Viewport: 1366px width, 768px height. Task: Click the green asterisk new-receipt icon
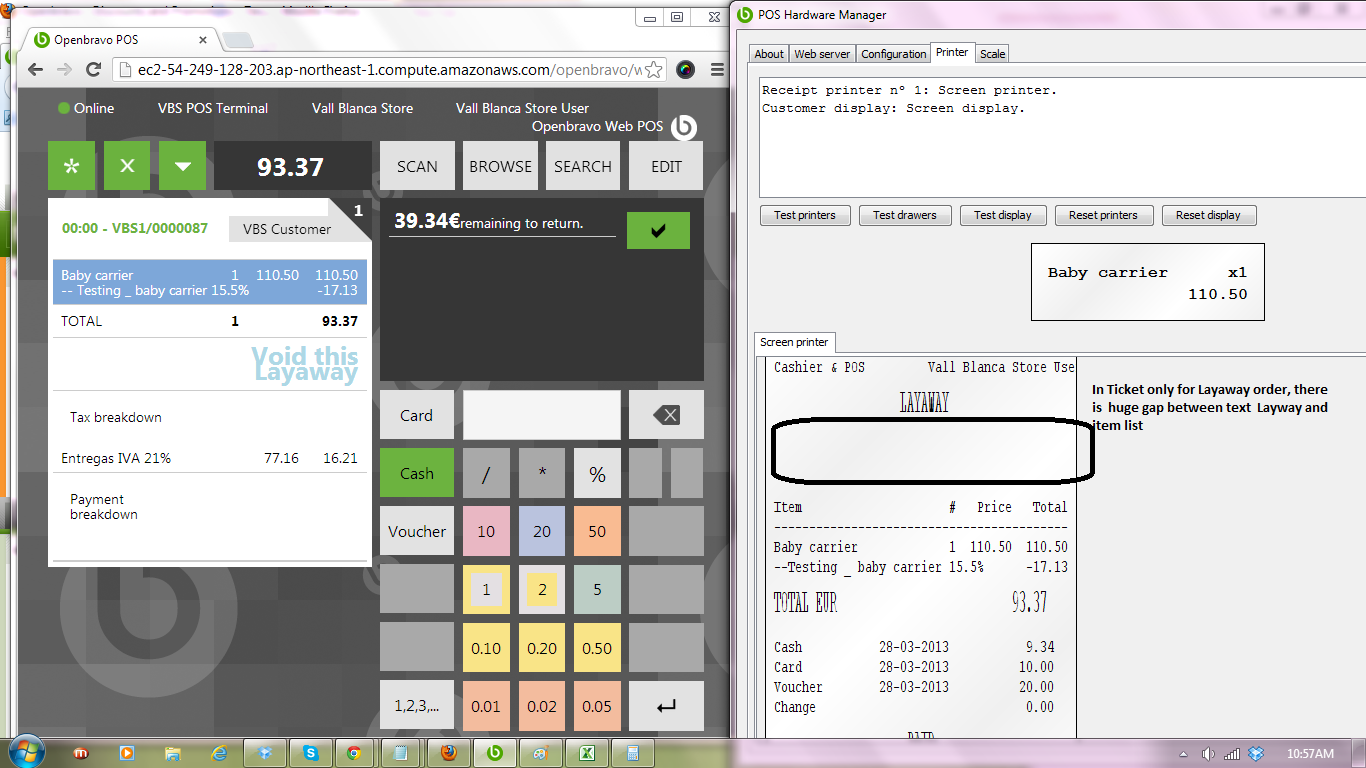tap(71, 166)
